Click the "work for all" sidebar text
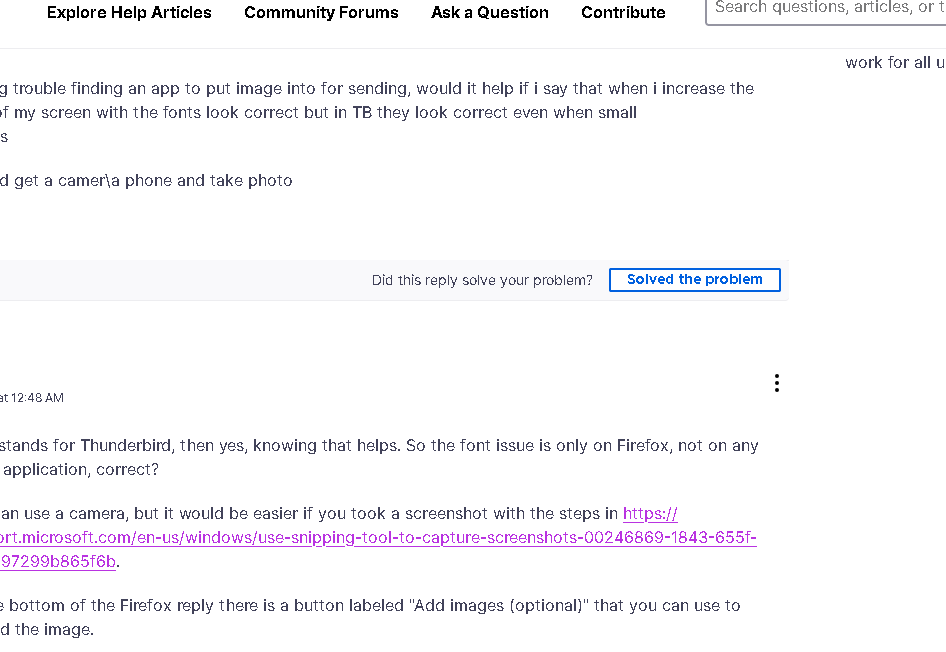The height and width of the screenshot is (652, 946). [x=894, y=62]
